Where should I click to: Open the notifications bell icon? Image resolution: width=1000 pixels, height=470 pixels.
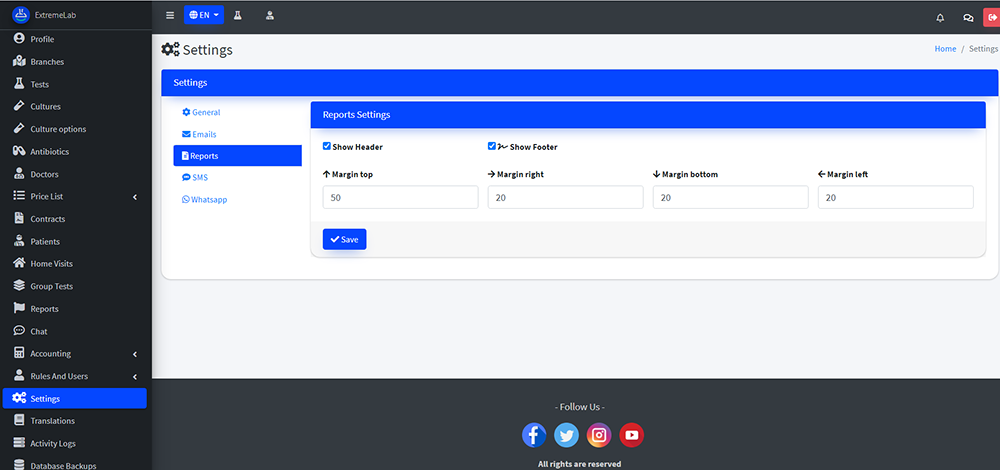tap(940, 17)
